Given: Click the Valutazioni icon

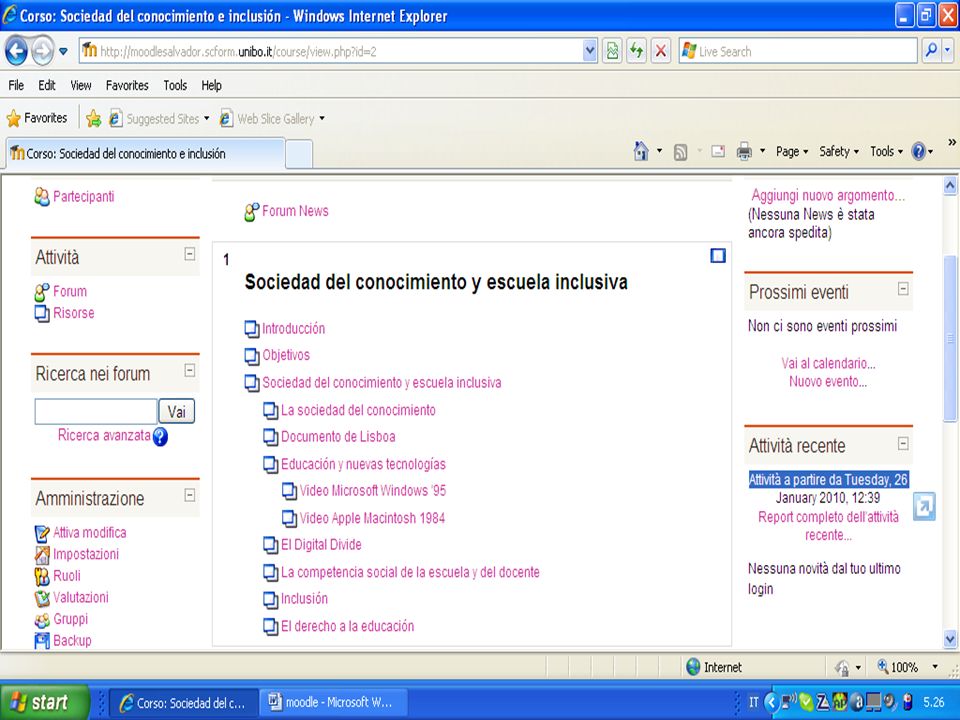Looking at the screenshot, I should pyautogui.click(x=42, y=598).
